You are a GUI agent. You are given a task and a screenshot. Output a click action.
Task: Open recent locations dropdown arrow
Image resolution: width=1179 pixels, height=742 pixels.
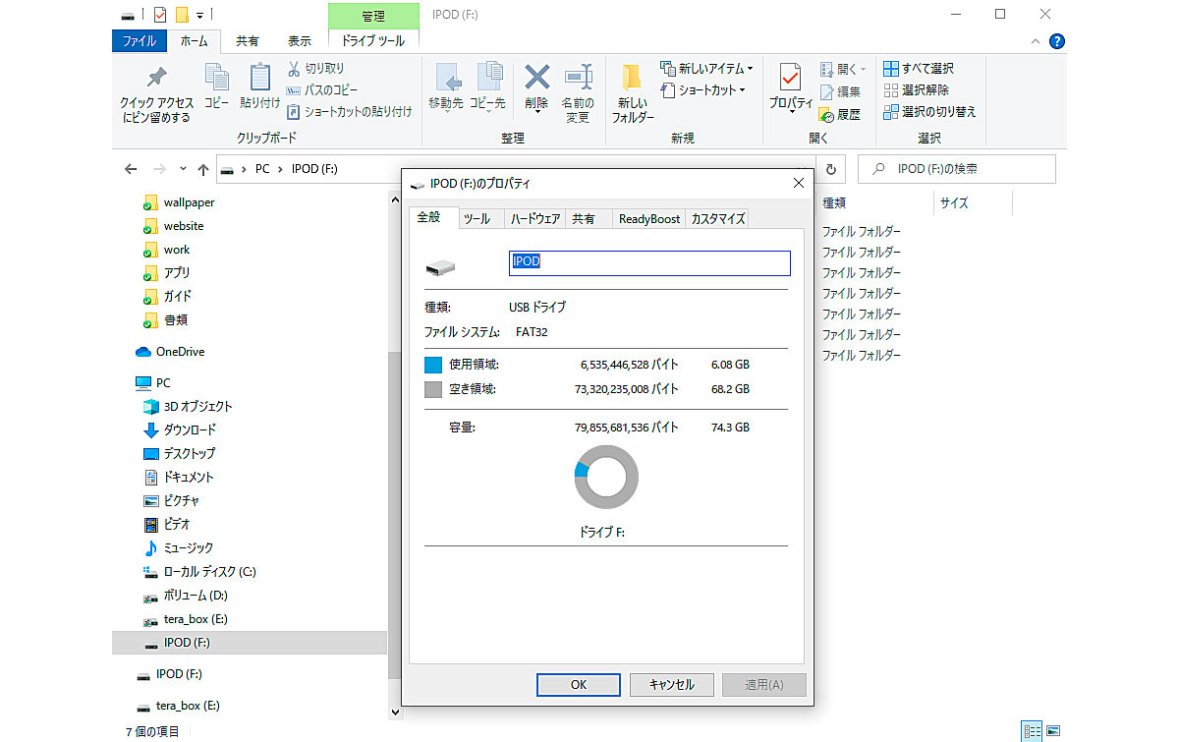(x=182, y=169)
